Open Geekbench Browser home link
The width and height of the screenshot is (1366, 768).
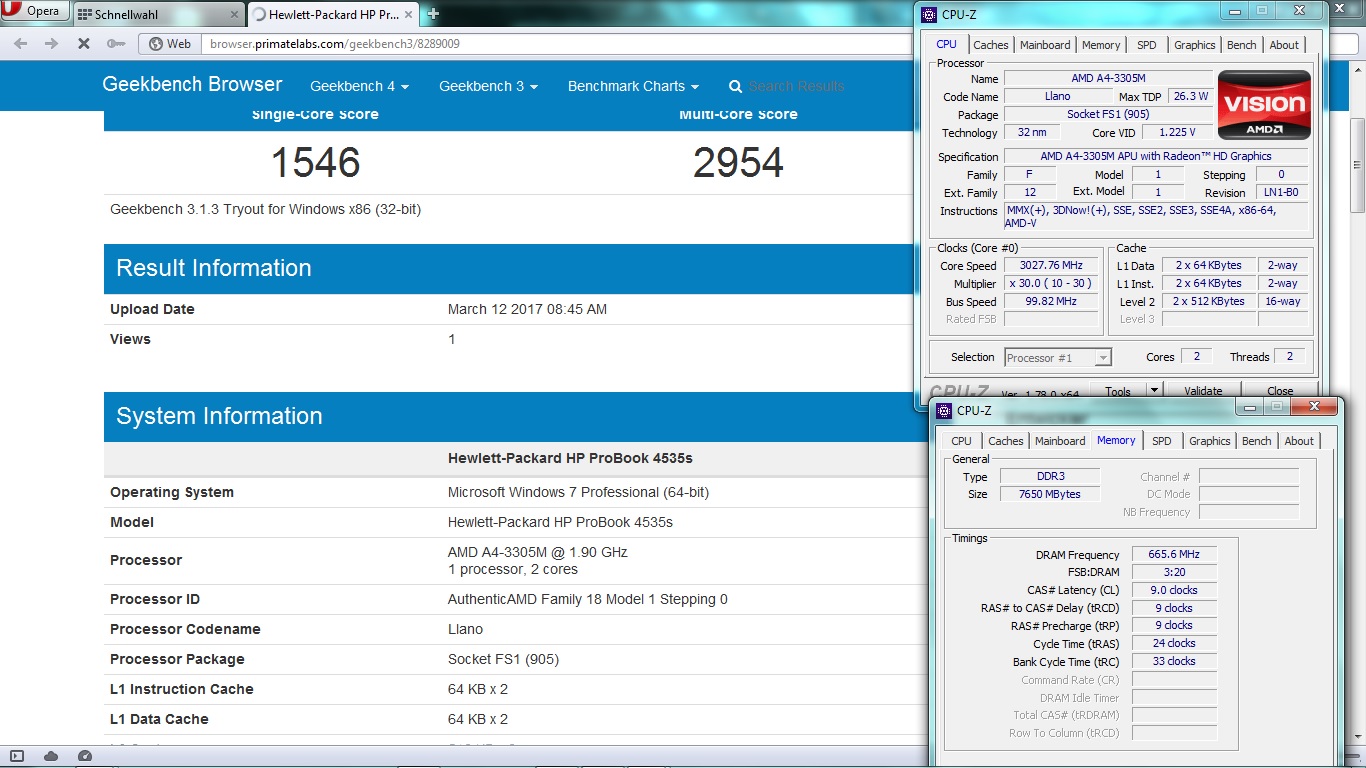point(192,85)
